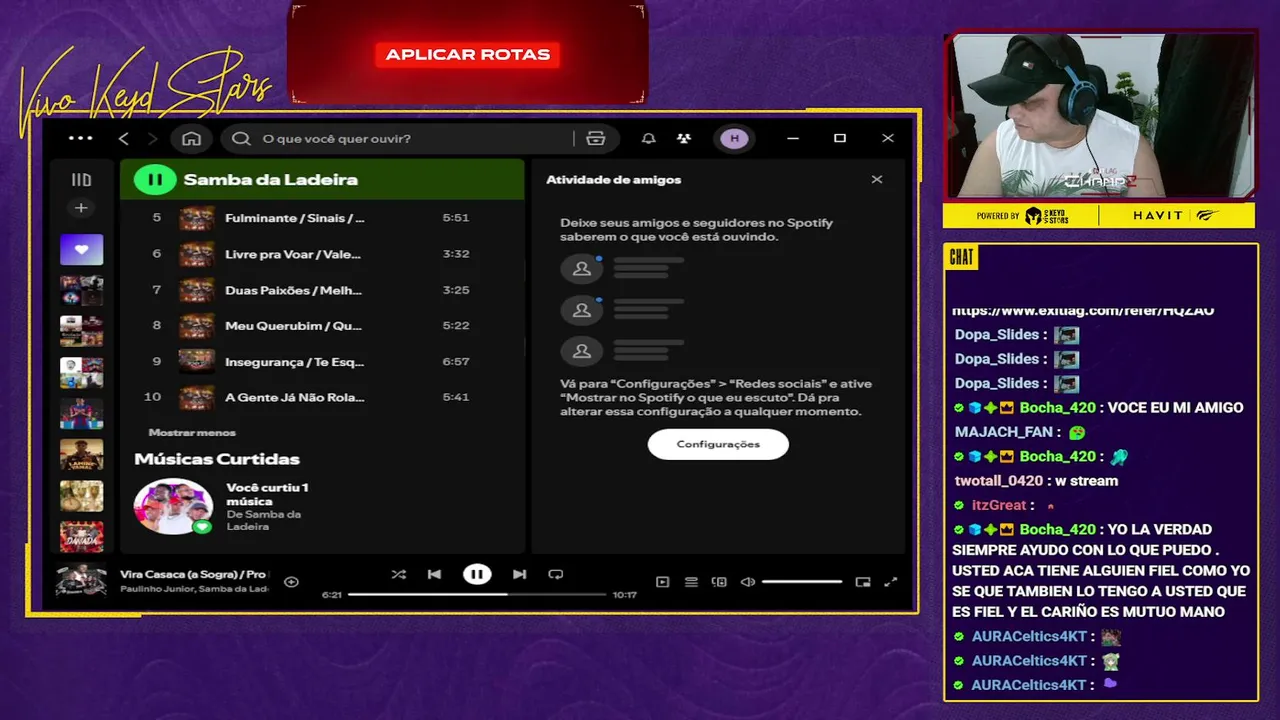Image resolution: width=1280 pixels, height=720 pixels.
Task: Open Configurações from the friends panel
Action: [718, 444]
